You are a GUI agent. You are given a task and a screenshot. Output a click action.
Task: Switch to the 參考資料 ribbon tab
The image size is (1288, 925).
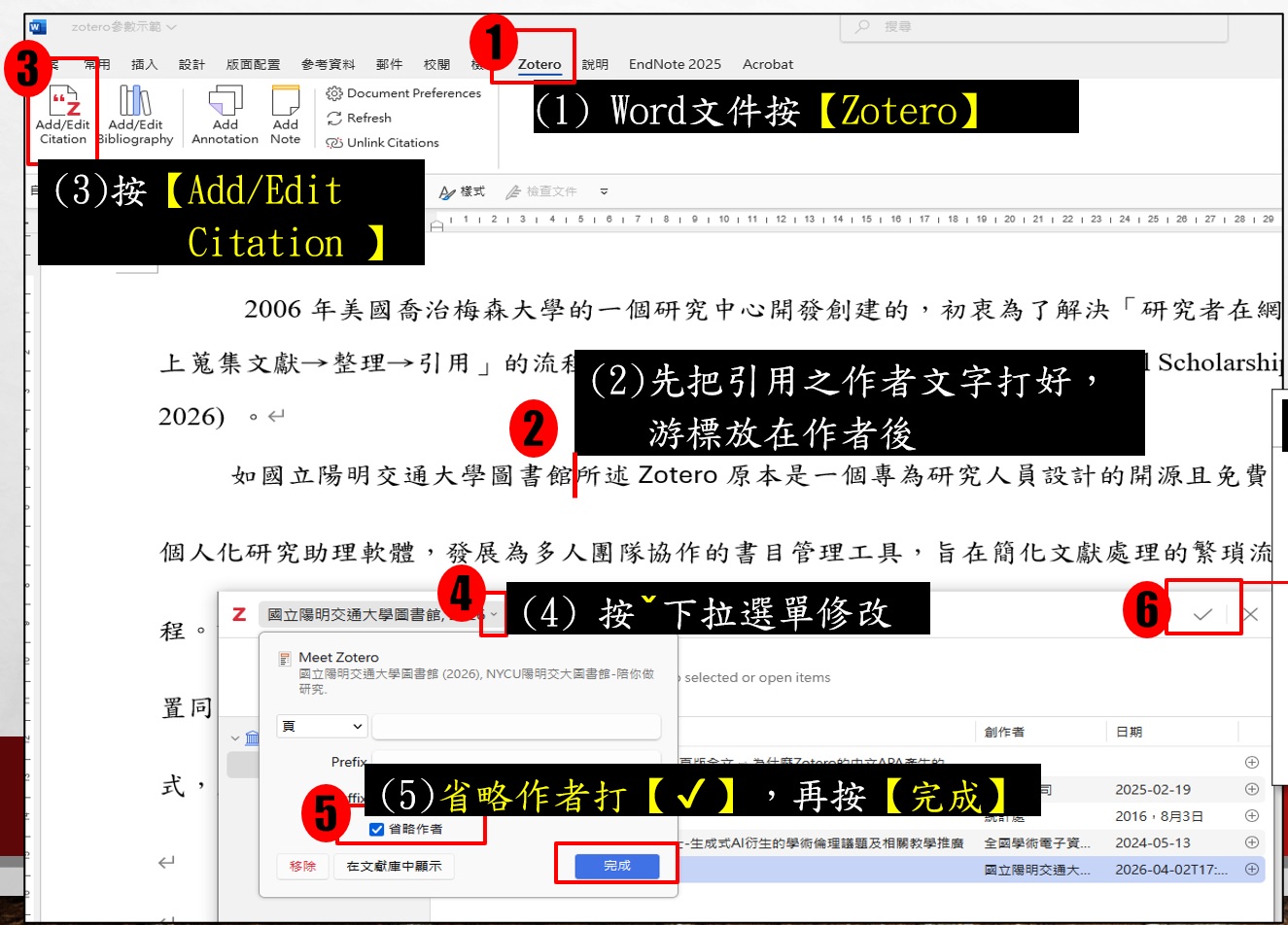(328, 64)
